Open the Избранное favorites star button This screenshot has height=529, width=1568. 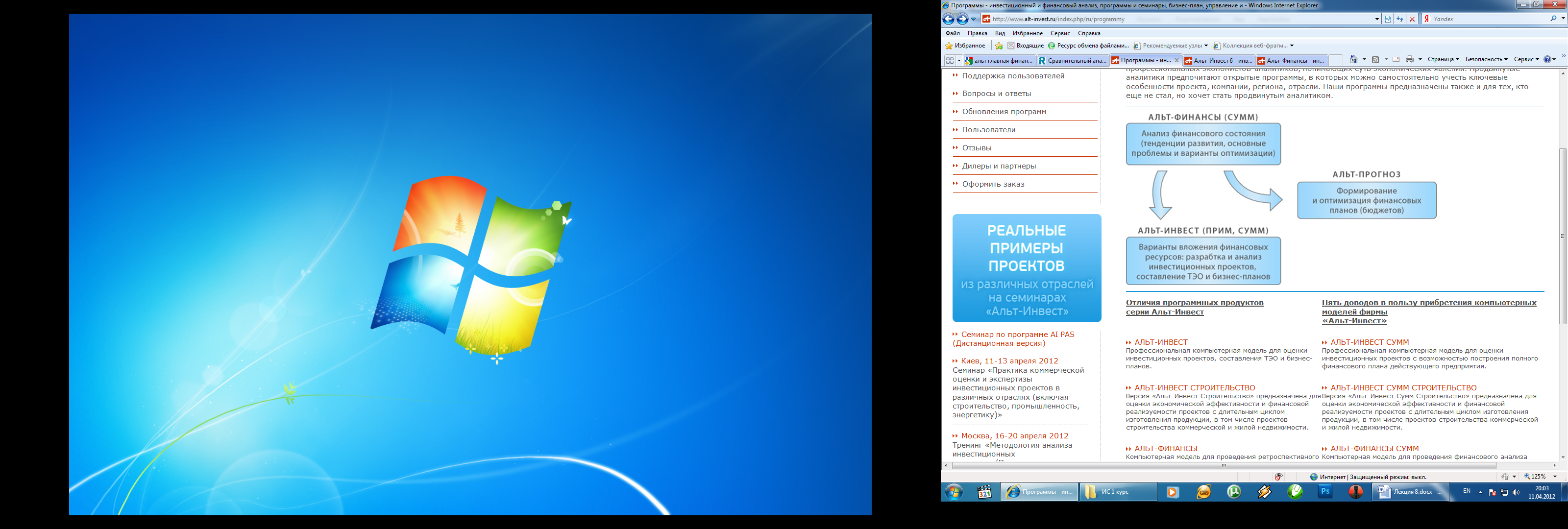(x=965, y=46)
